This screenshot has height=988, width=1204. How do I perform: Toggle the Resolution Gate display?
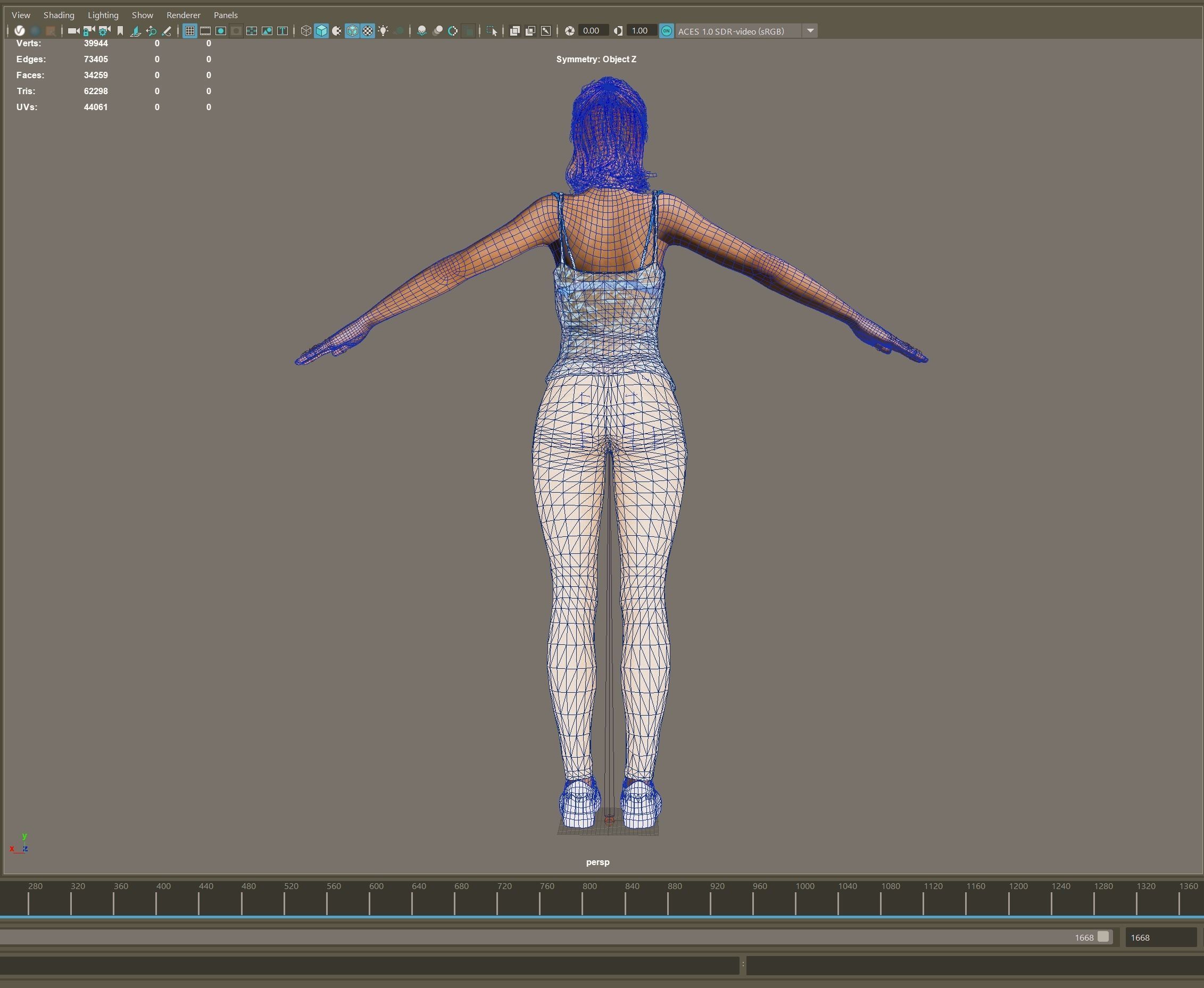(x=220, y=31)
